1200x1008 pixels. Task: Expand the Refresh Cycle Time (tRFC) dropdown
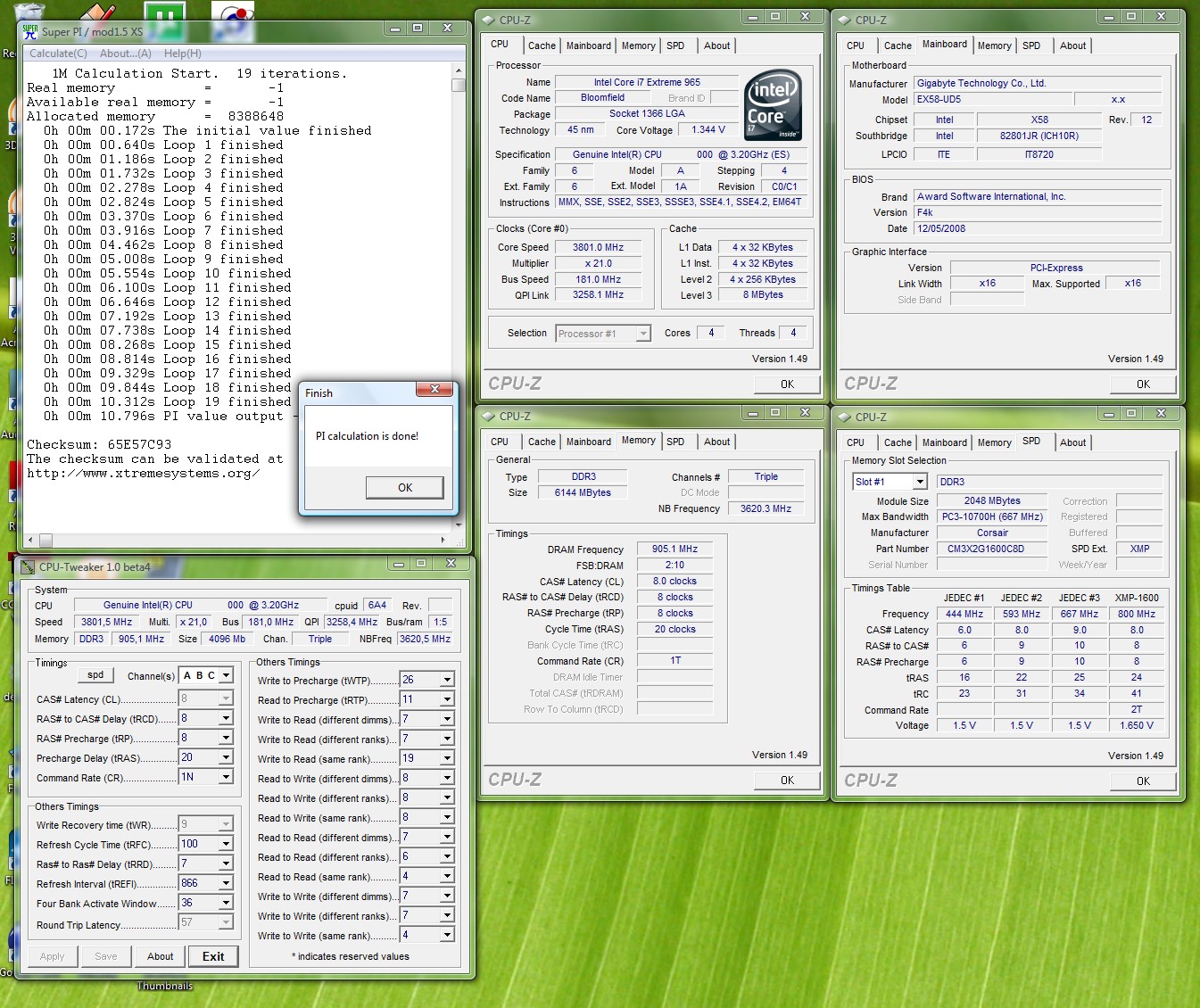click(x=226, y=844)
